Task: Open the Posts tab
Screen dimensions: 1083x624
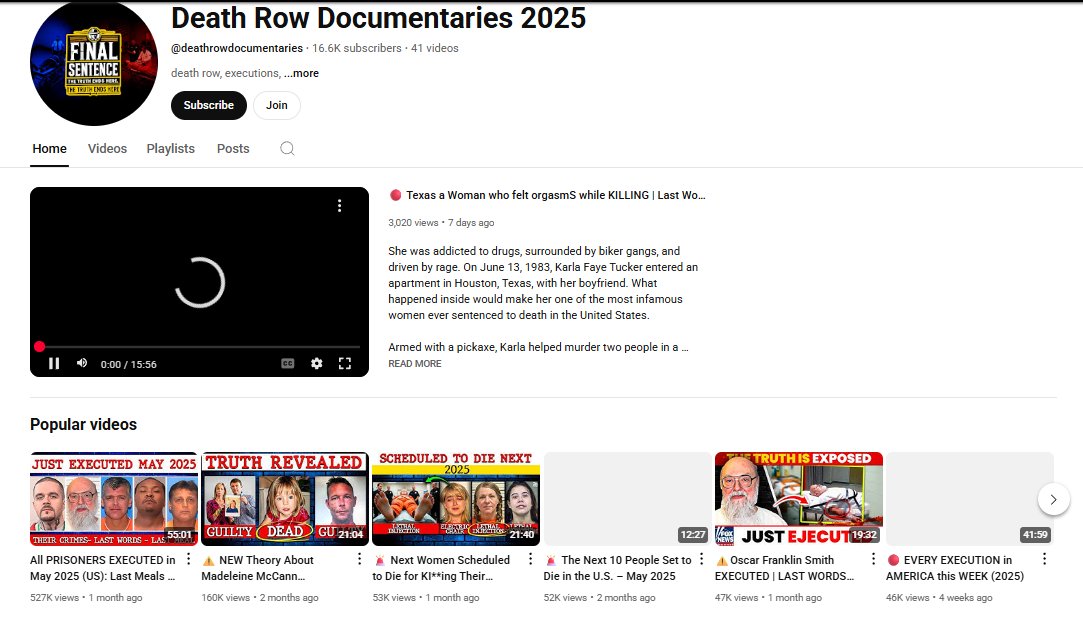Action: pyautogui.click(x=233, y=149)
